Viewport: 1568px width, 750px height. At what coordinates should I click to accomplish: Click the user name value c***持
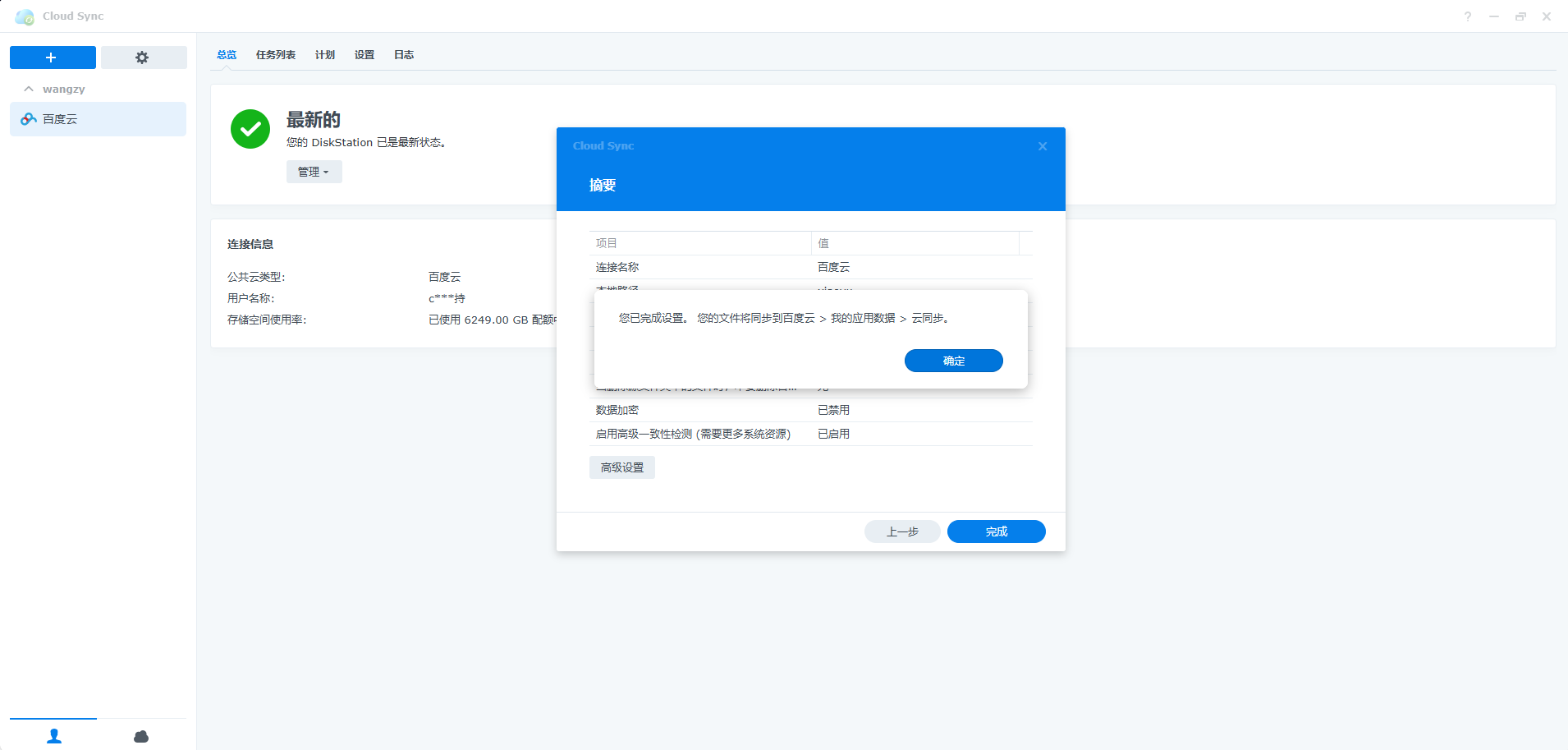click(447, 298)
